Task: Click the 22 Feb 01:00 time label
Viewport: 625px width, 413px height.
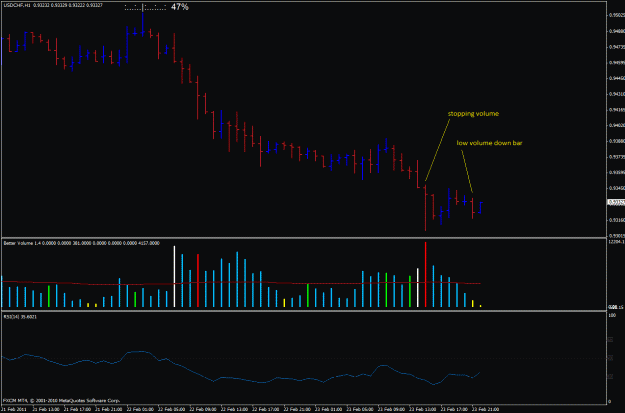Action: (x=140, y=409)
